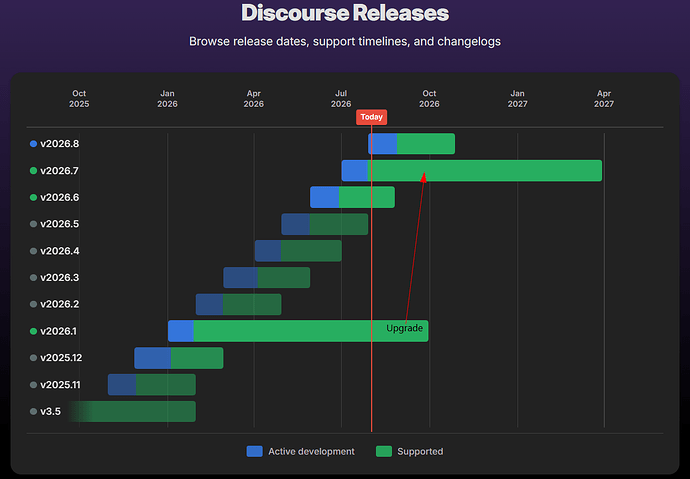The image size is (690, 479).
Task: Select the v3.5 release label
Action: [51, 411]
